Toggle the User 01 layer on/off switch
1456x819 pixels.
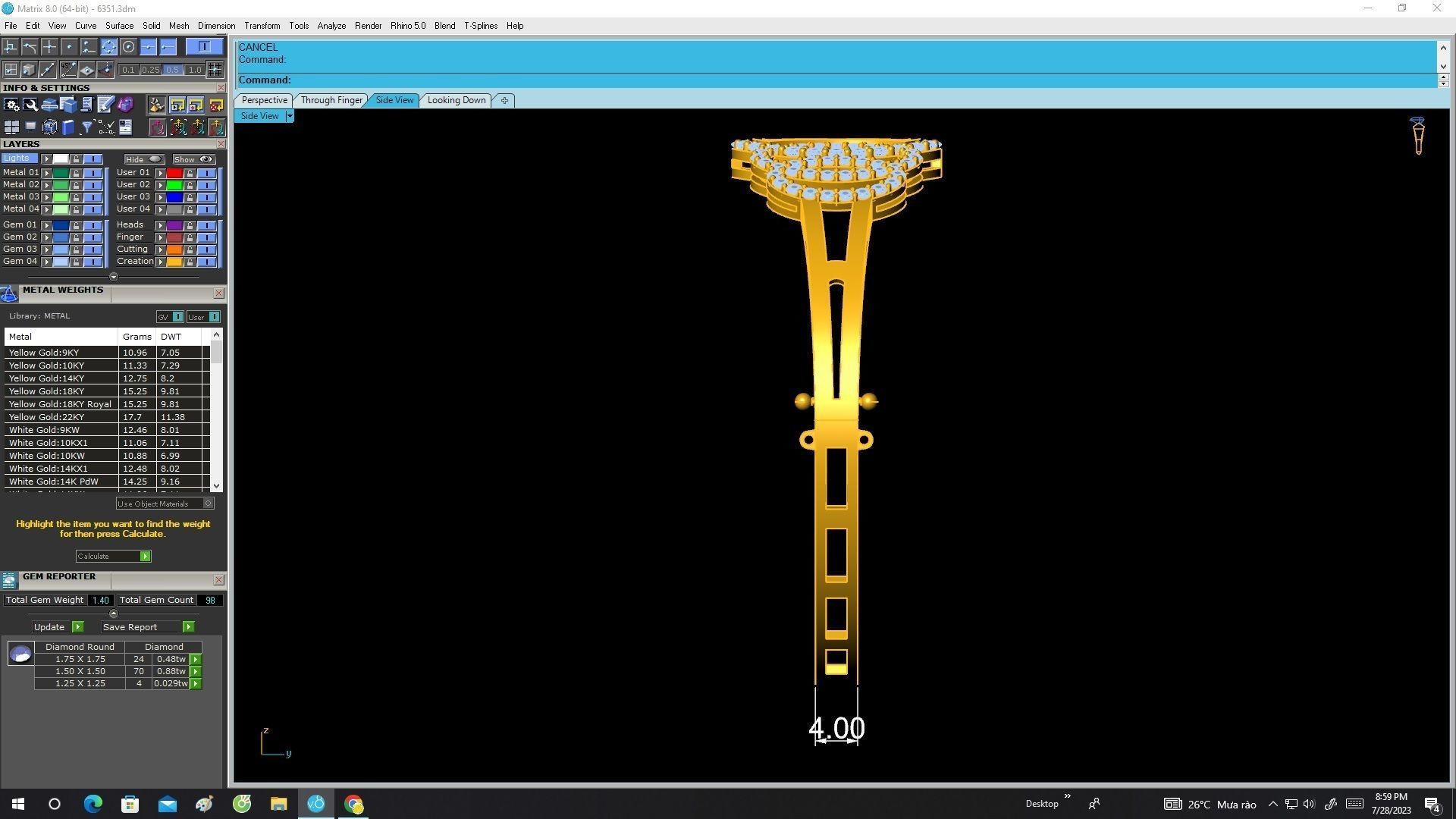pos(206,173)
